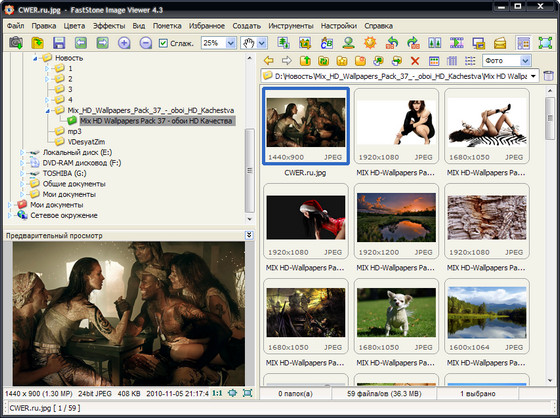Open the Фото view mode dropdown
This screenshot has height=418, width=560.
(x=525, y=61)
